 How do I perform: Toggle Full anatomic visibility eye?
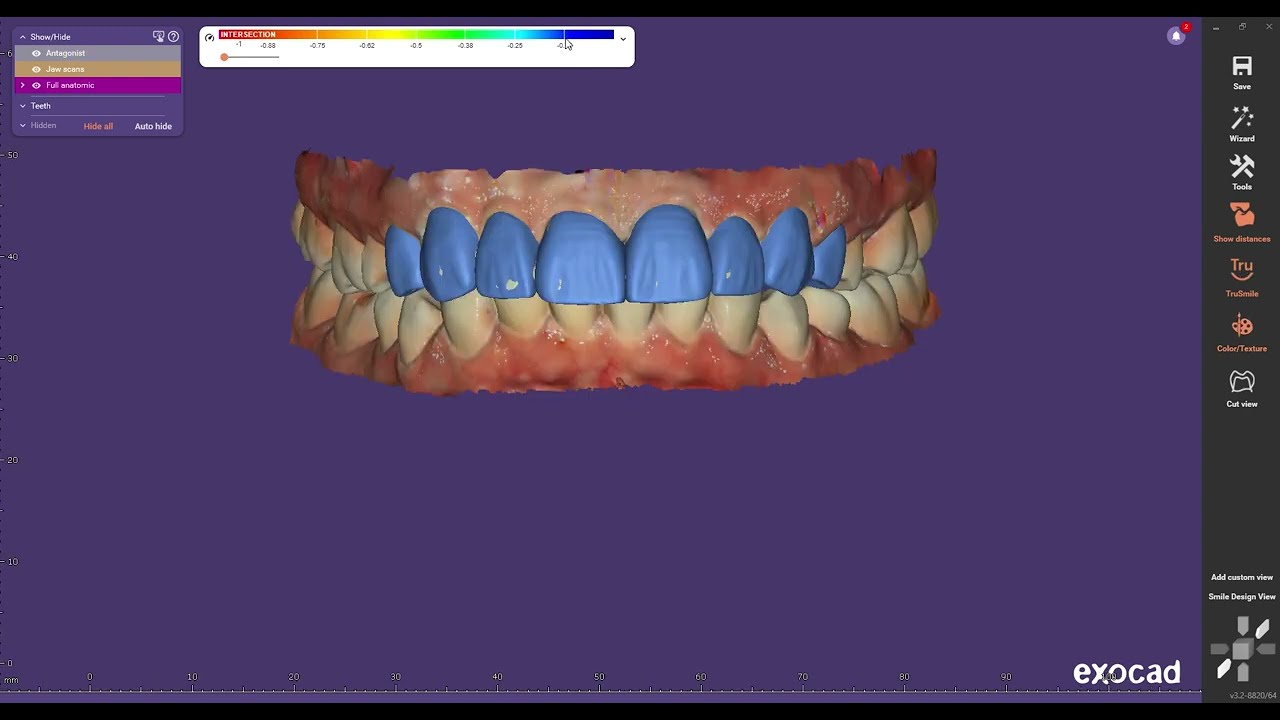[x=36, y=85]
